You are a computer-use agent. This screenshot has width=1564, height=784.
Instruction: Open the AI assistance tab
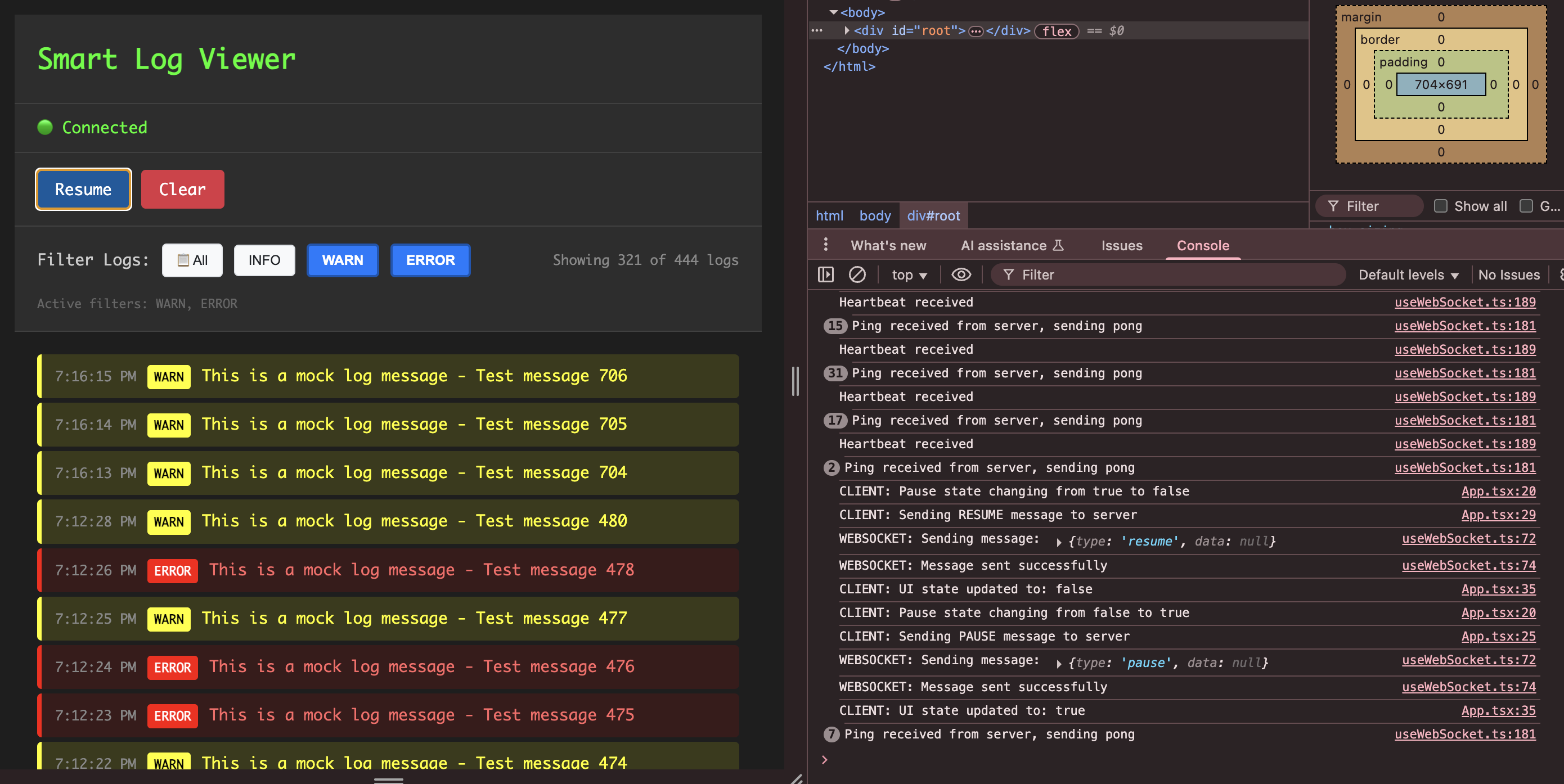coord(1012,246)
